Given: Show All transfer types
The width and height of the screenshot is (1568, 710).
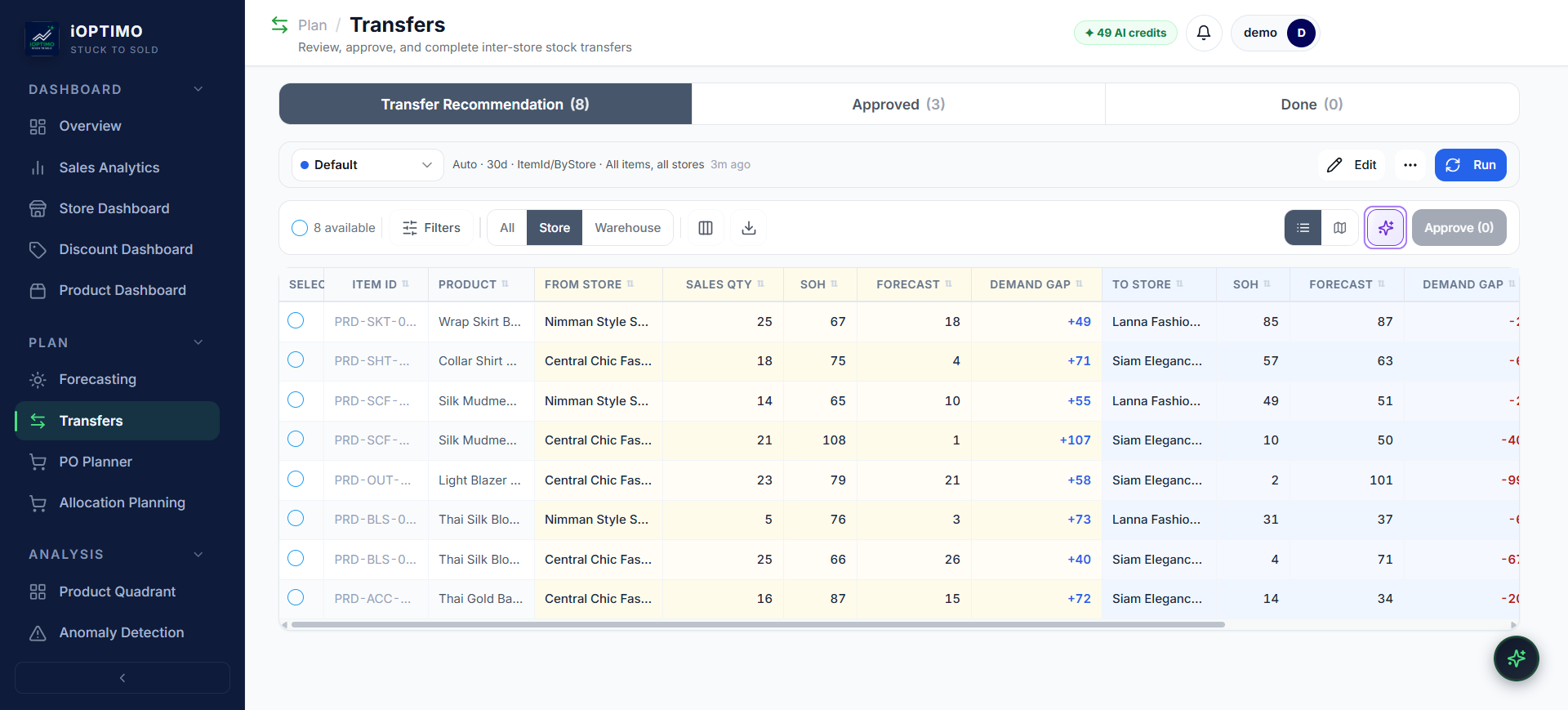Looking at the screenshot, I should pos(507,228).
